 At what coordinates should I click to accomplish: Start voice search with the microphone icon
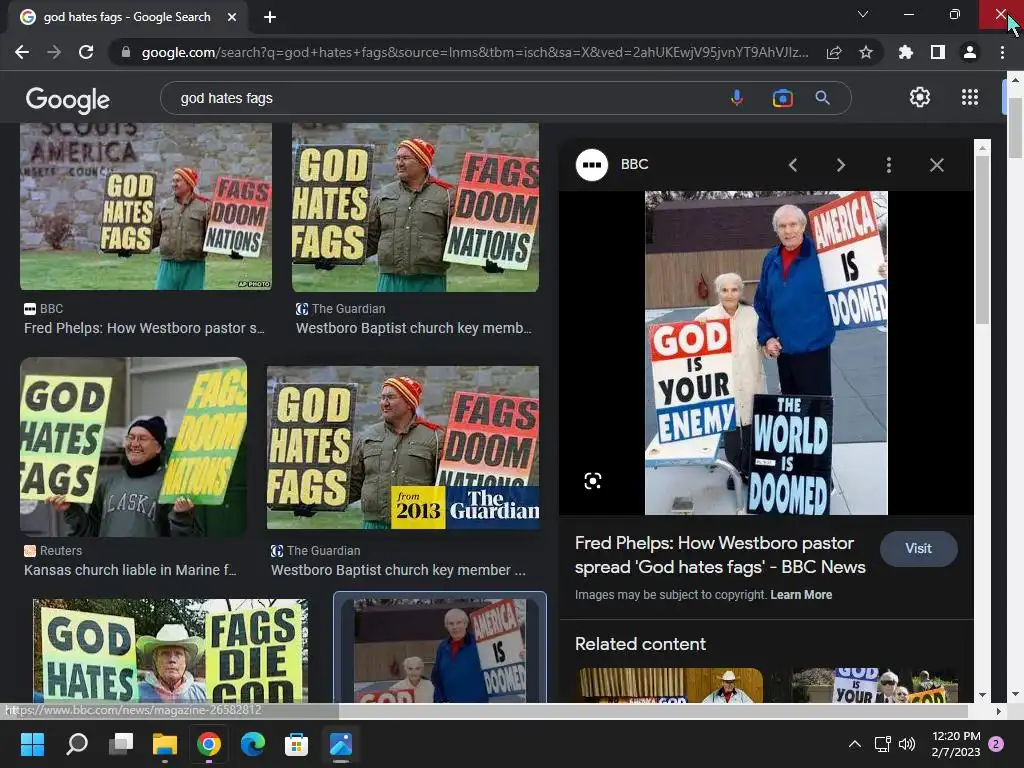point(737,98)
